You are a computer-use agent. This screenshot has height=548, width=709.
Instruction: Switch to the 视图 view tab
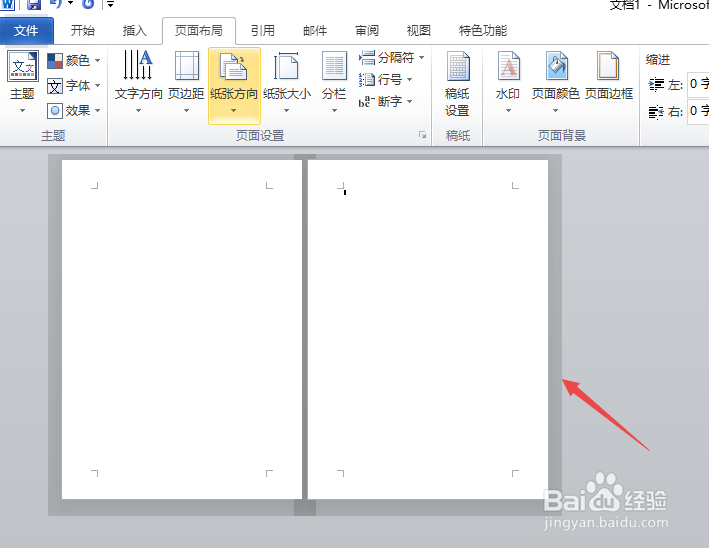coord(419,30)
